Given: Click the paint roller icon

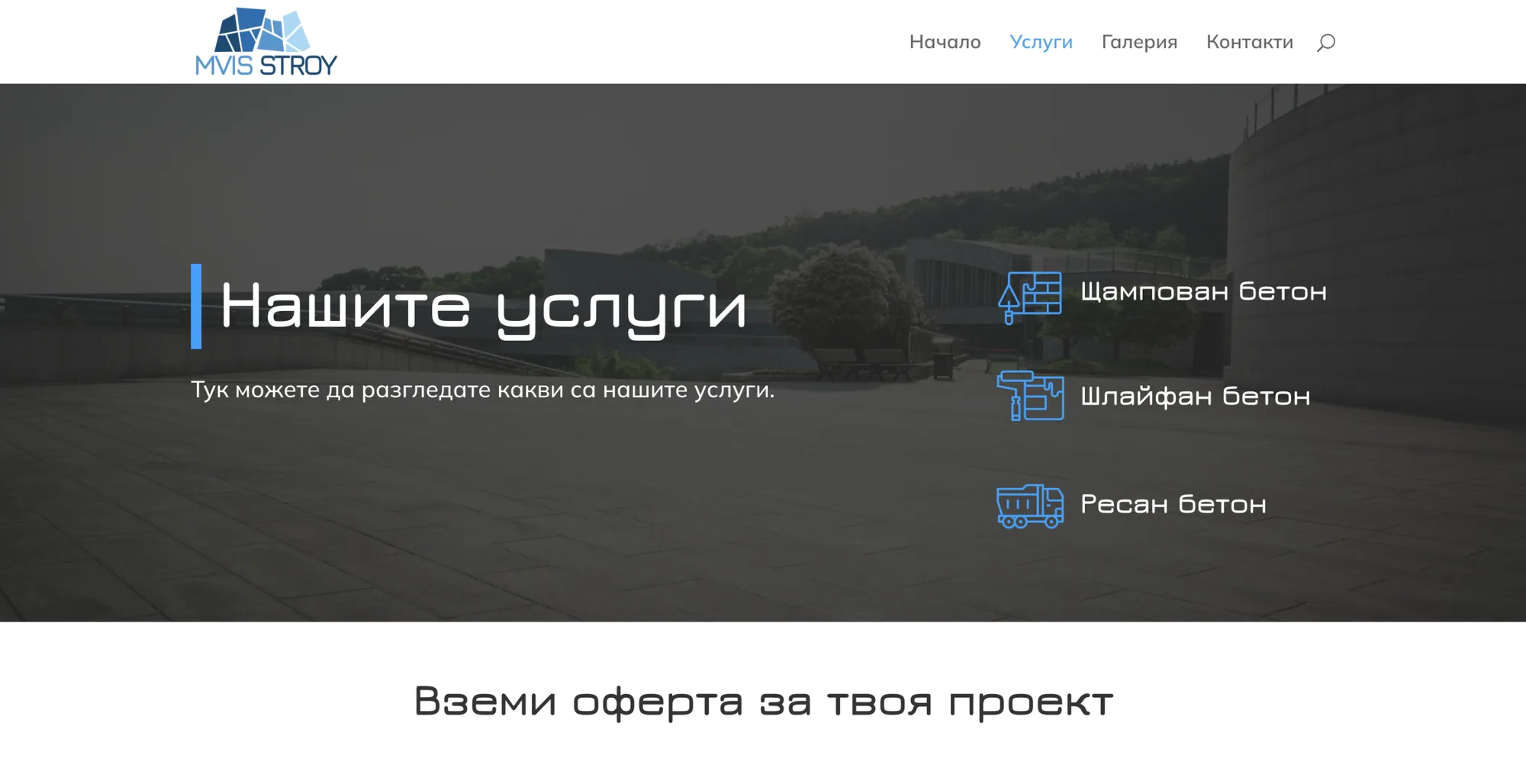Looking at the screenshot, I should coord(1030,396).
